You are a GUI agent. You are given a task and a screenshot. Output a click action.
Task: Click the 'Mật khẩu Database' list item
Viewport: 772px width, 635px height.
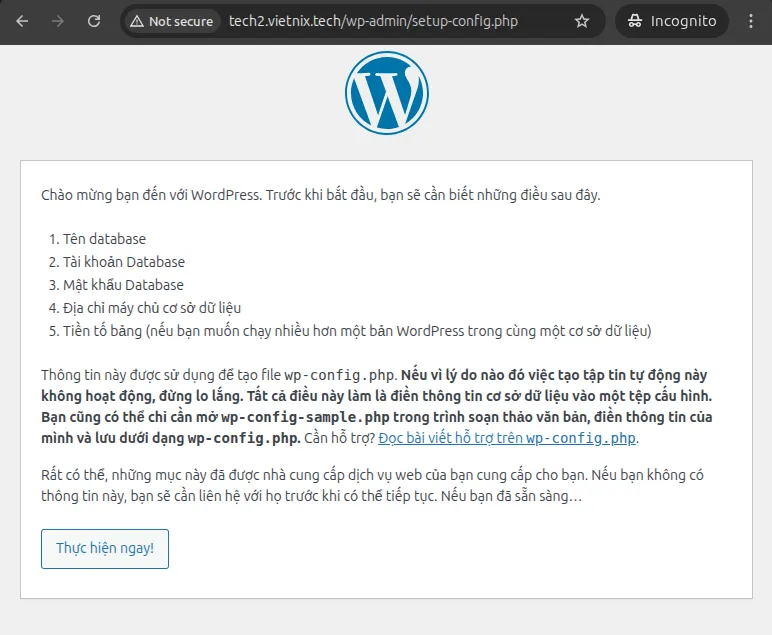[x=123, y=285]
